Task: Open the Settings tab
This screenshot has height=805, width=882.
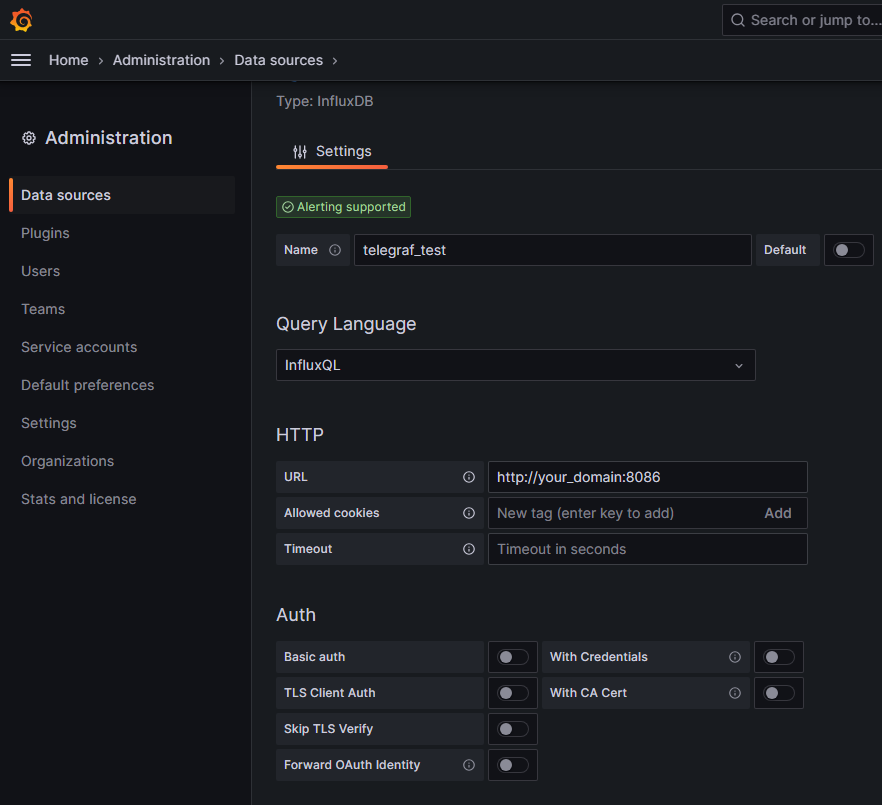Action: 332,151
